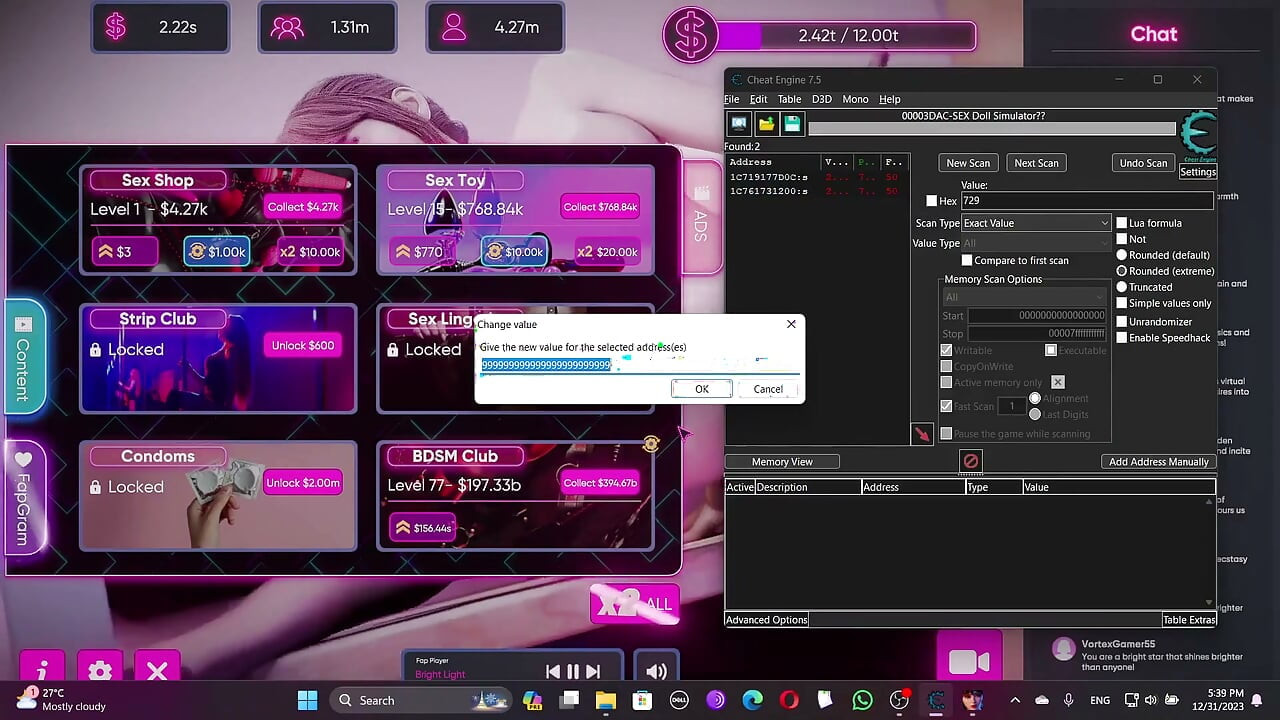
Task: Cancel the Change value dialog
Action: (768, 389)
